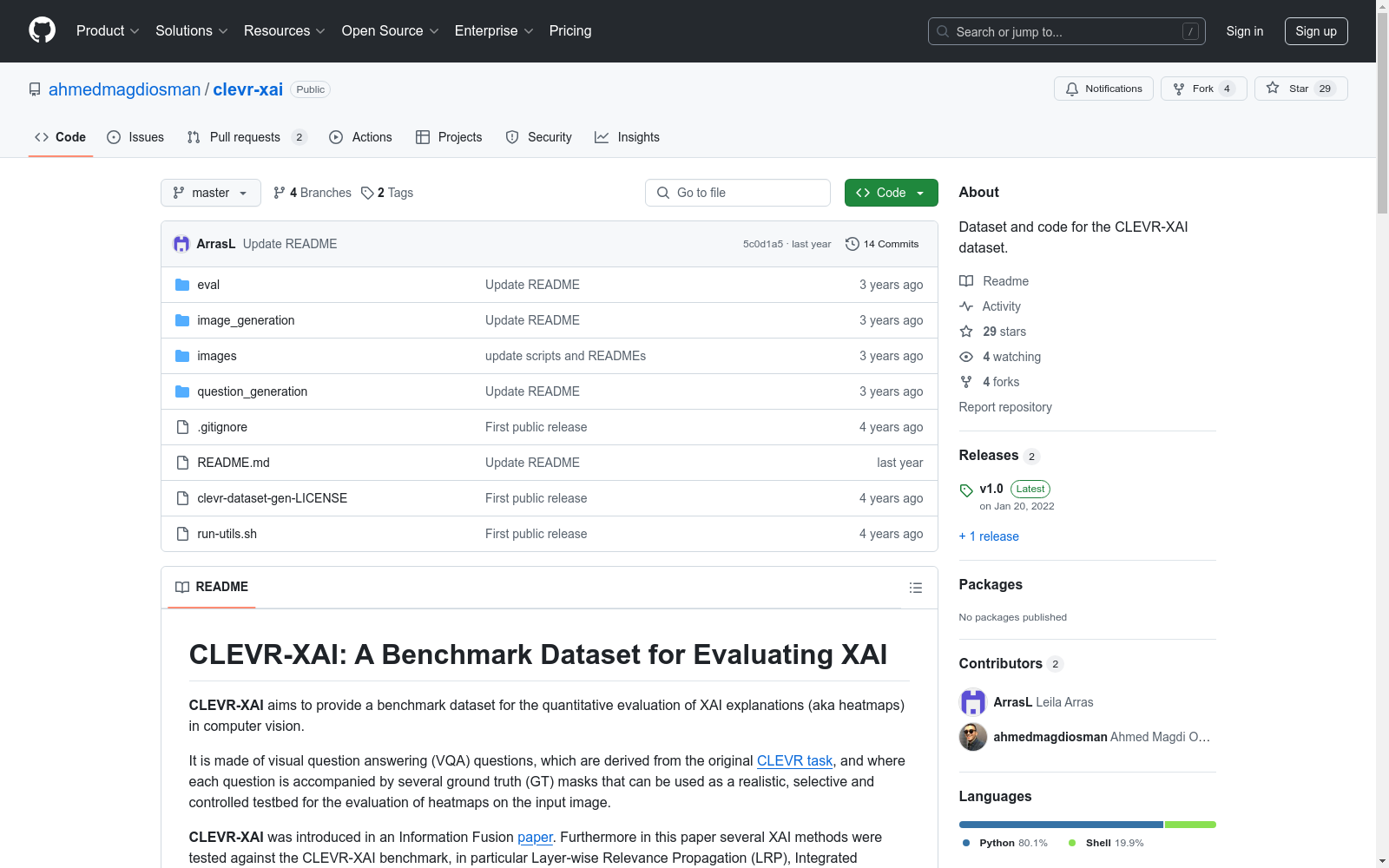1389x868 pixels.
Task: Click the tag icon beside 2 Tags
Action: [x=367, y=193]
